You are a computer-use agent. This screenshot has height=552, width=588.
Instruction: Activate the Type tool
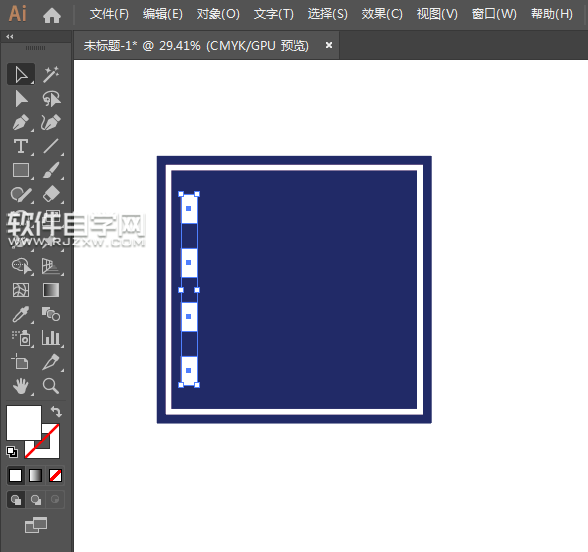21,146
